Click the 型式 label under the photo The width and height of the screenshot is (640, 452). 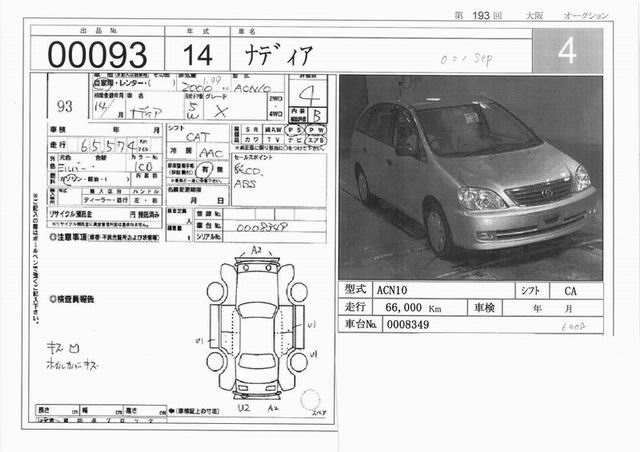355,289
